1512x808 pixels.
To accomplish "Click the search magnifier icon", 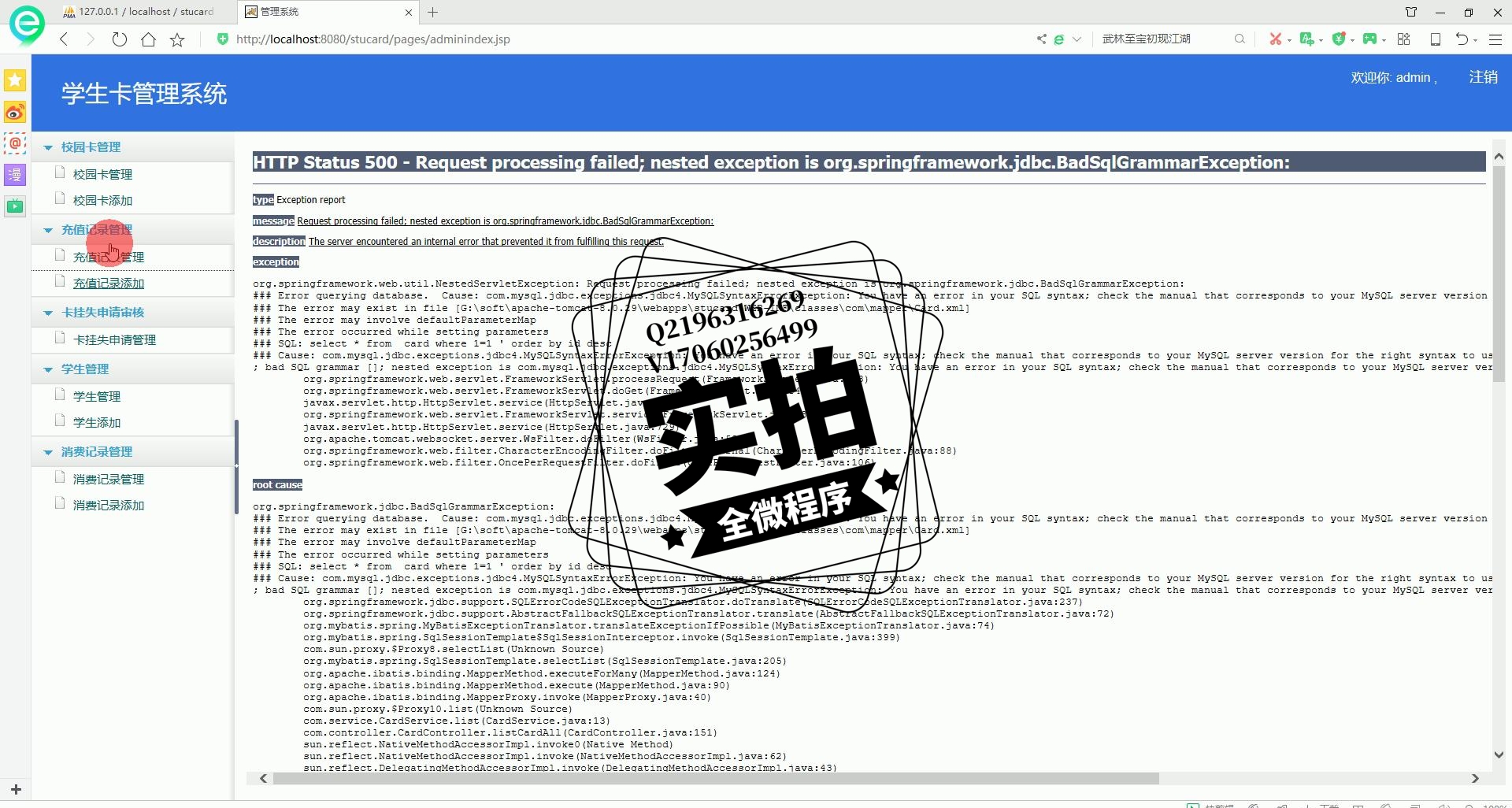I will coord(1240,39).
